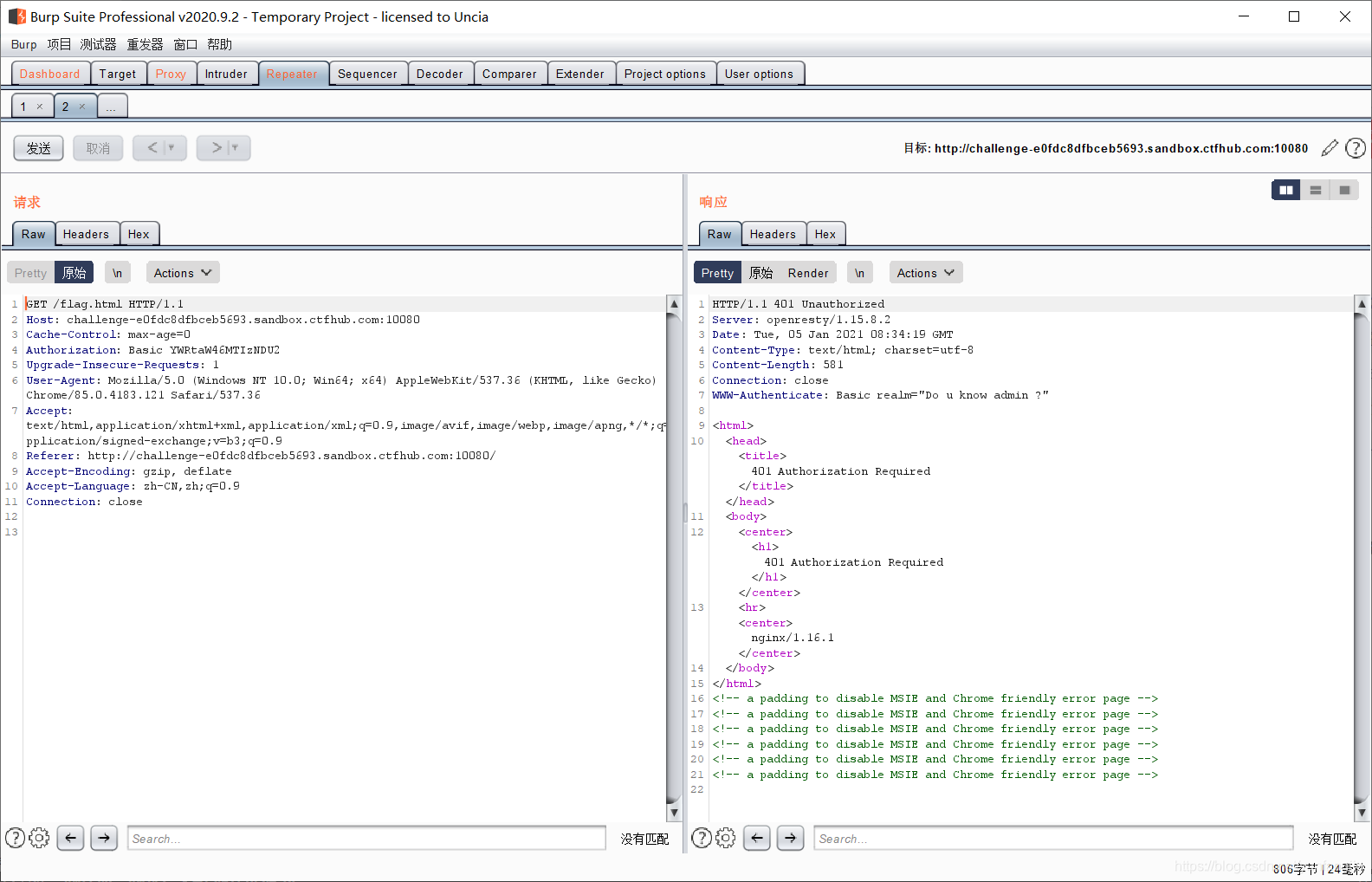Click the edit target pencil icon
Screen dimensions: 1372x882
click(x=1330, y=148)
